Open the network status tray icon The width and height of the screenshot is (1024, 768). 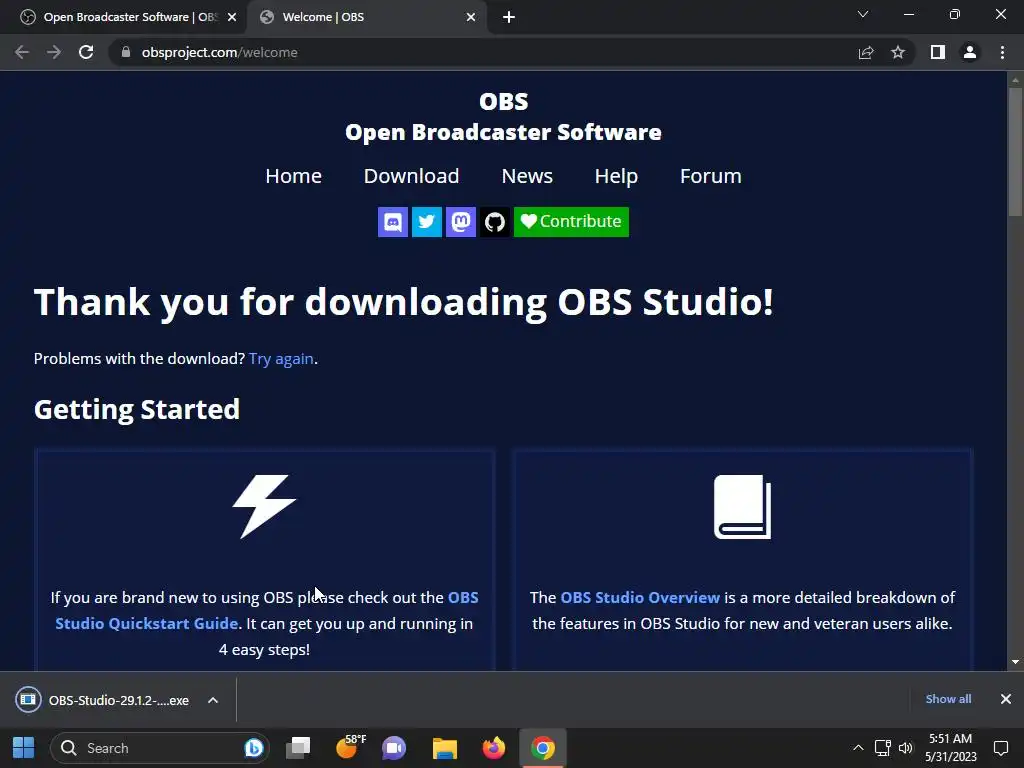883,748
